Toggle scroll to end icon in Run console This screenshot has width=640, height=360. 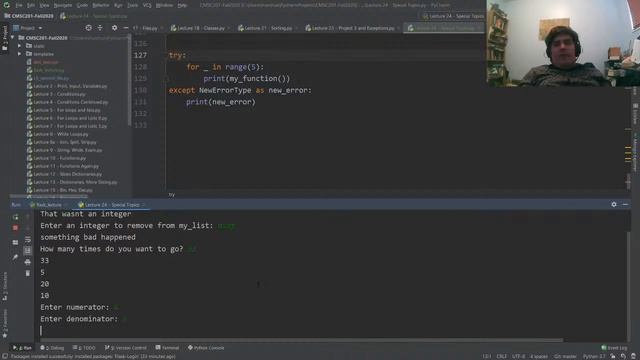pyautogui.click(x=28, y=250)
